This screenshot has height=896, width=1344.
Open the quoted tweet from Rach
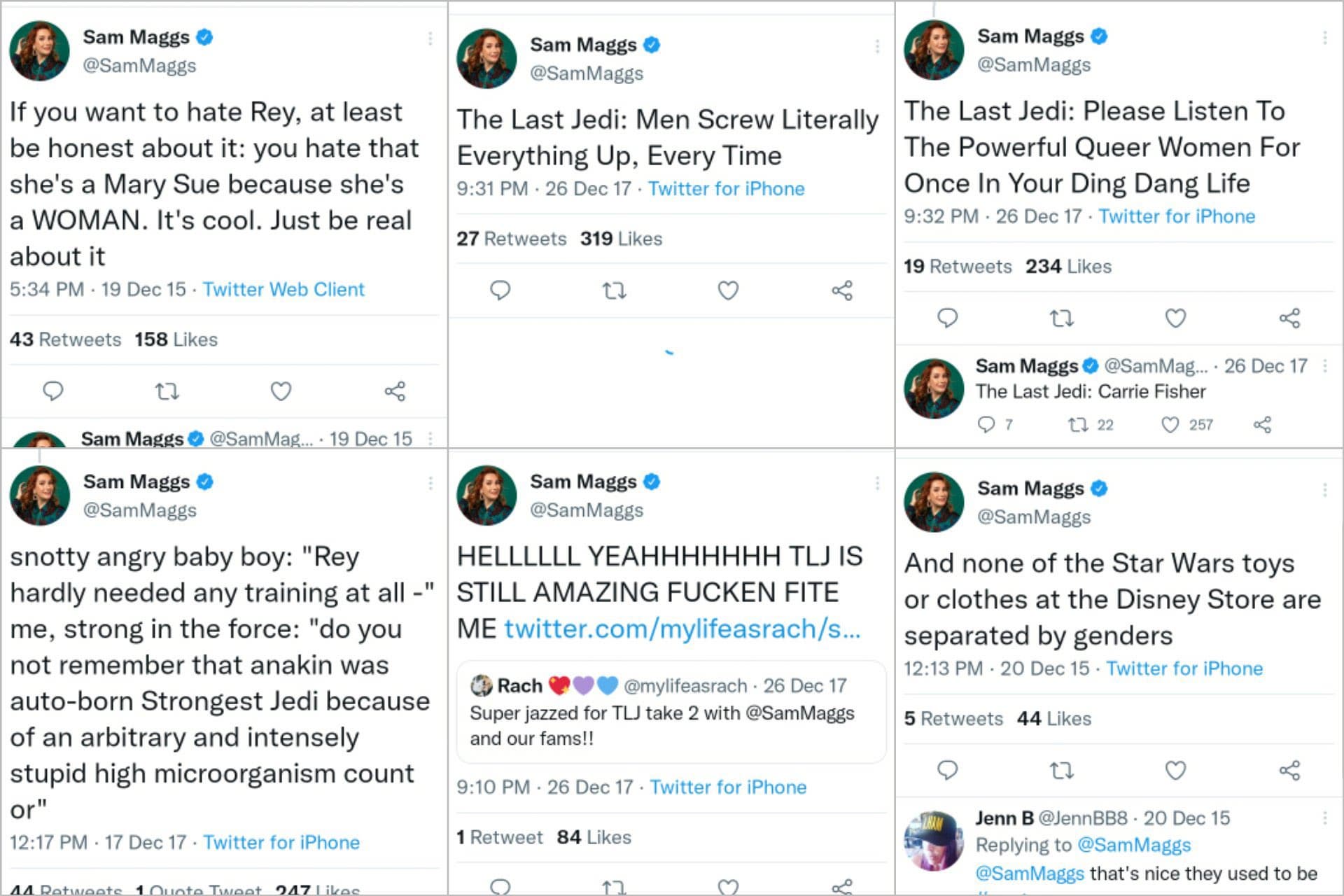click(671, 711)
